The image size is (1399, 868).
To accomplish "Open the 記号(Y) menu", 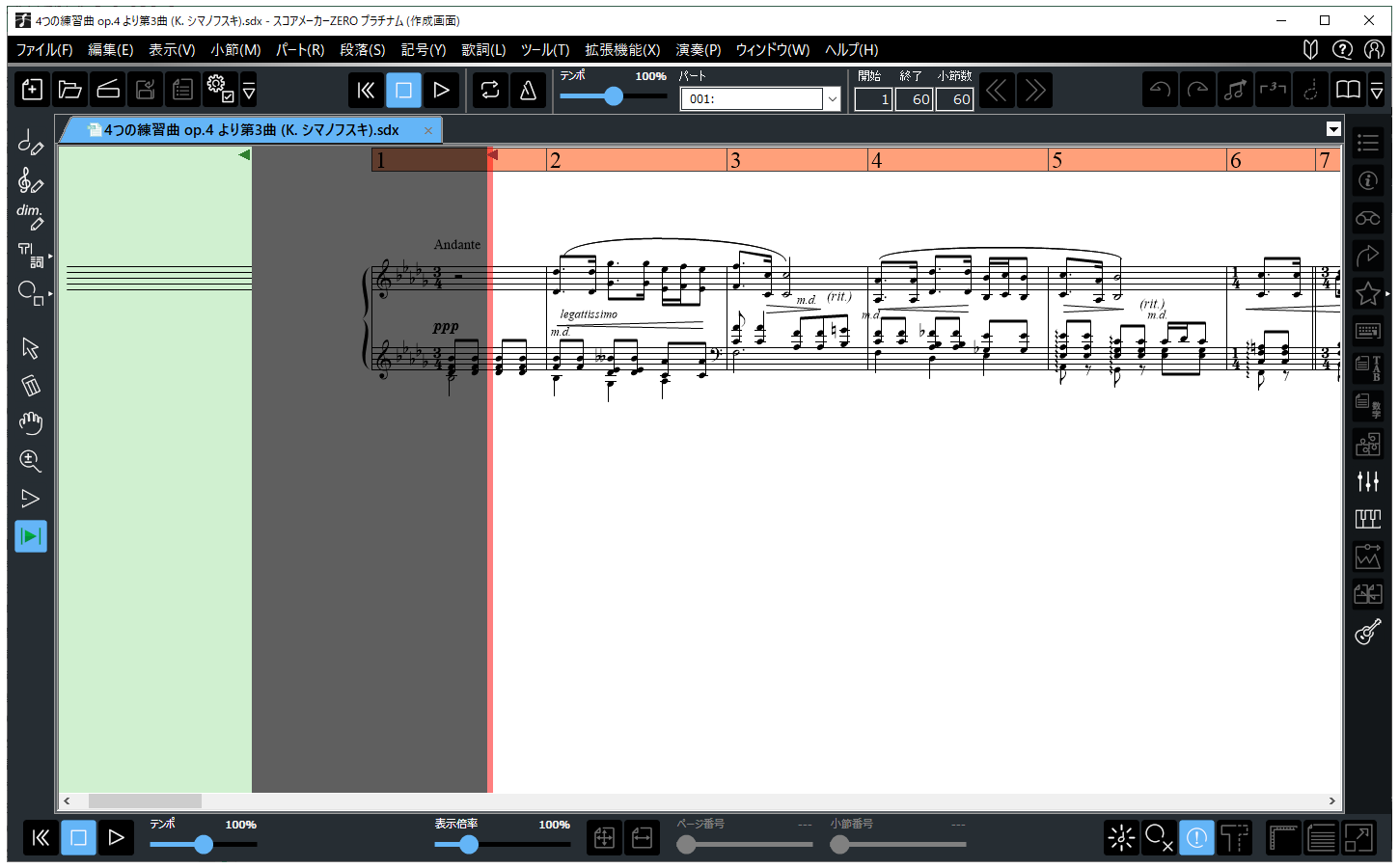I will (x=424, y=50).
